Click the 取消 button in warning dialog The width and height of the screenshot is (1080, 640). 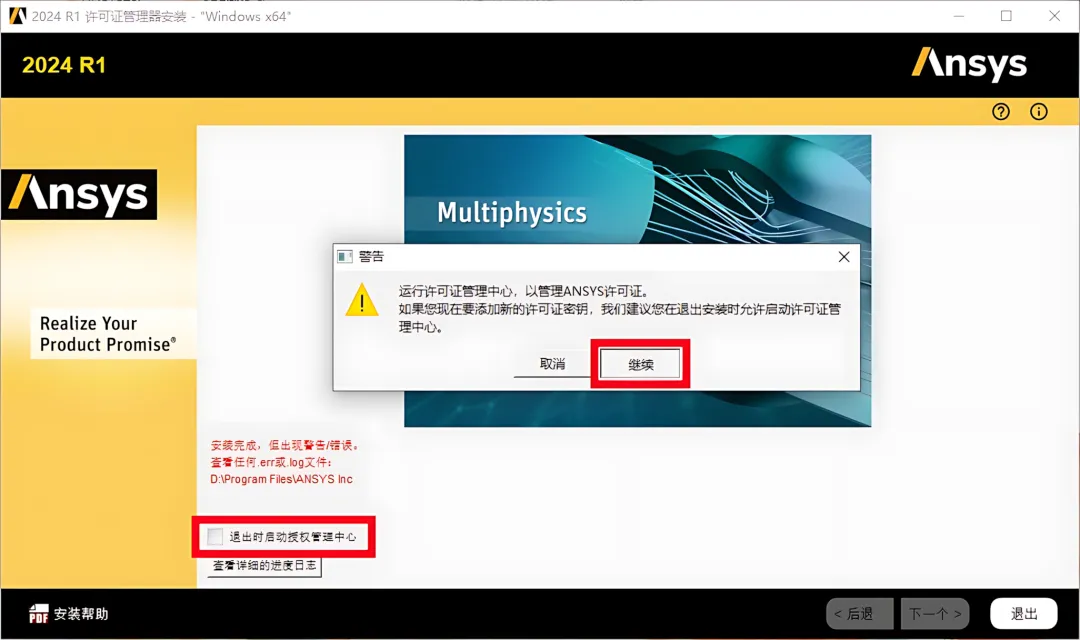[x=552, y=364]
